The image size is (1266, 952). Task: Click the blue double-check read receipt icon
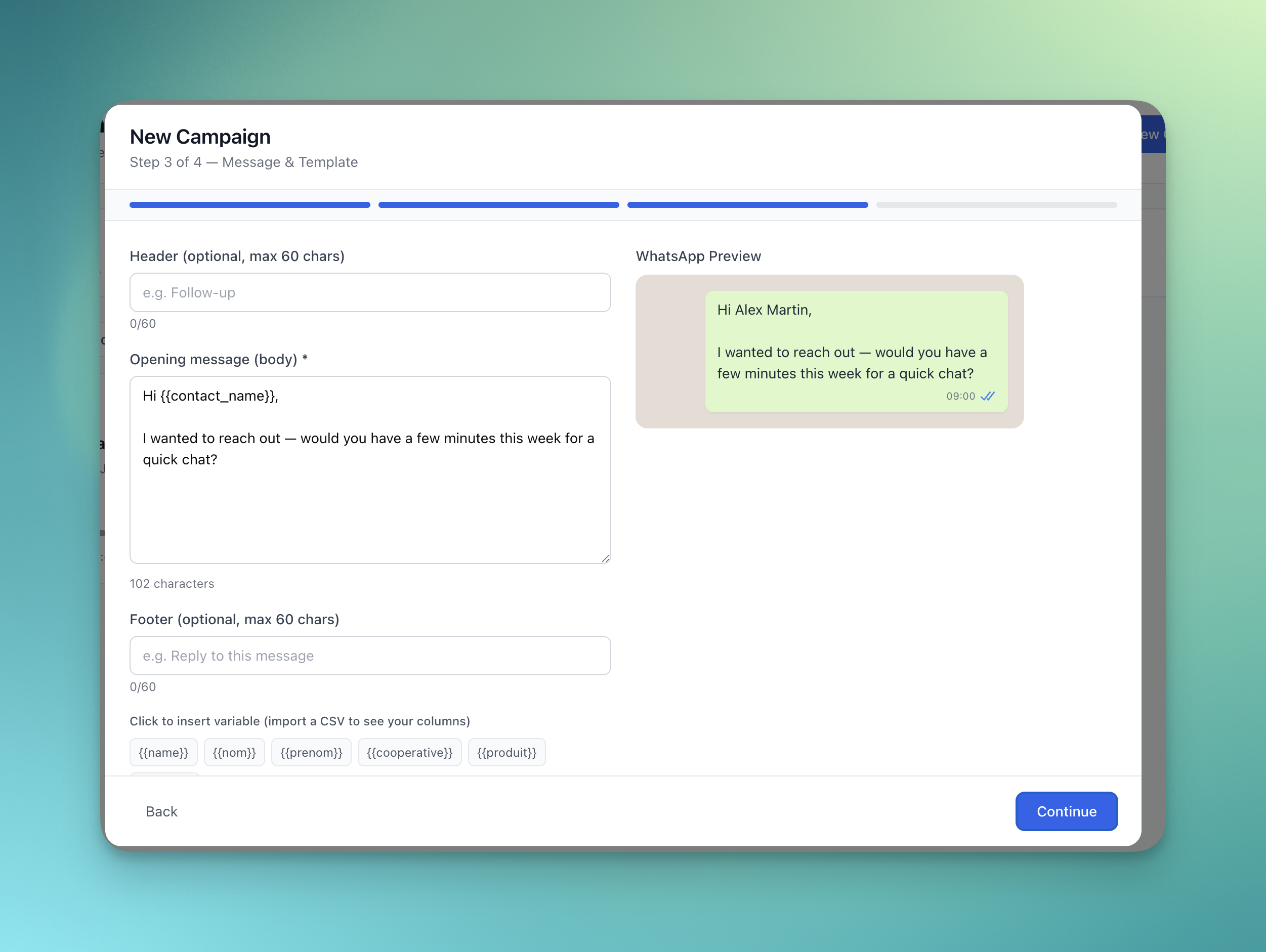point(987,396)
